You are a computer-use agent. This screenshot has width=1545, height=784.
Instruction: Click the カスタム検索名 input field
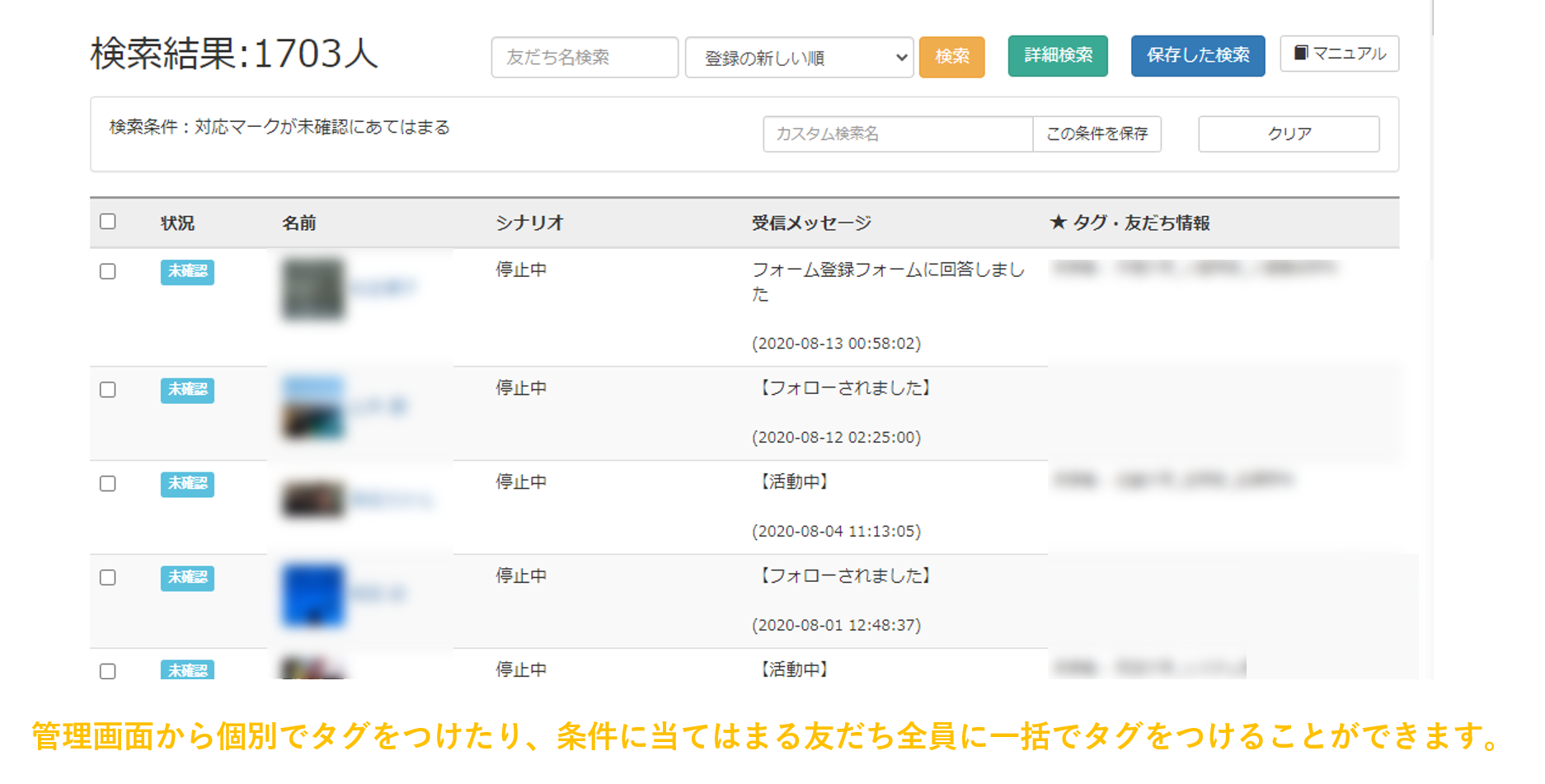898,134
